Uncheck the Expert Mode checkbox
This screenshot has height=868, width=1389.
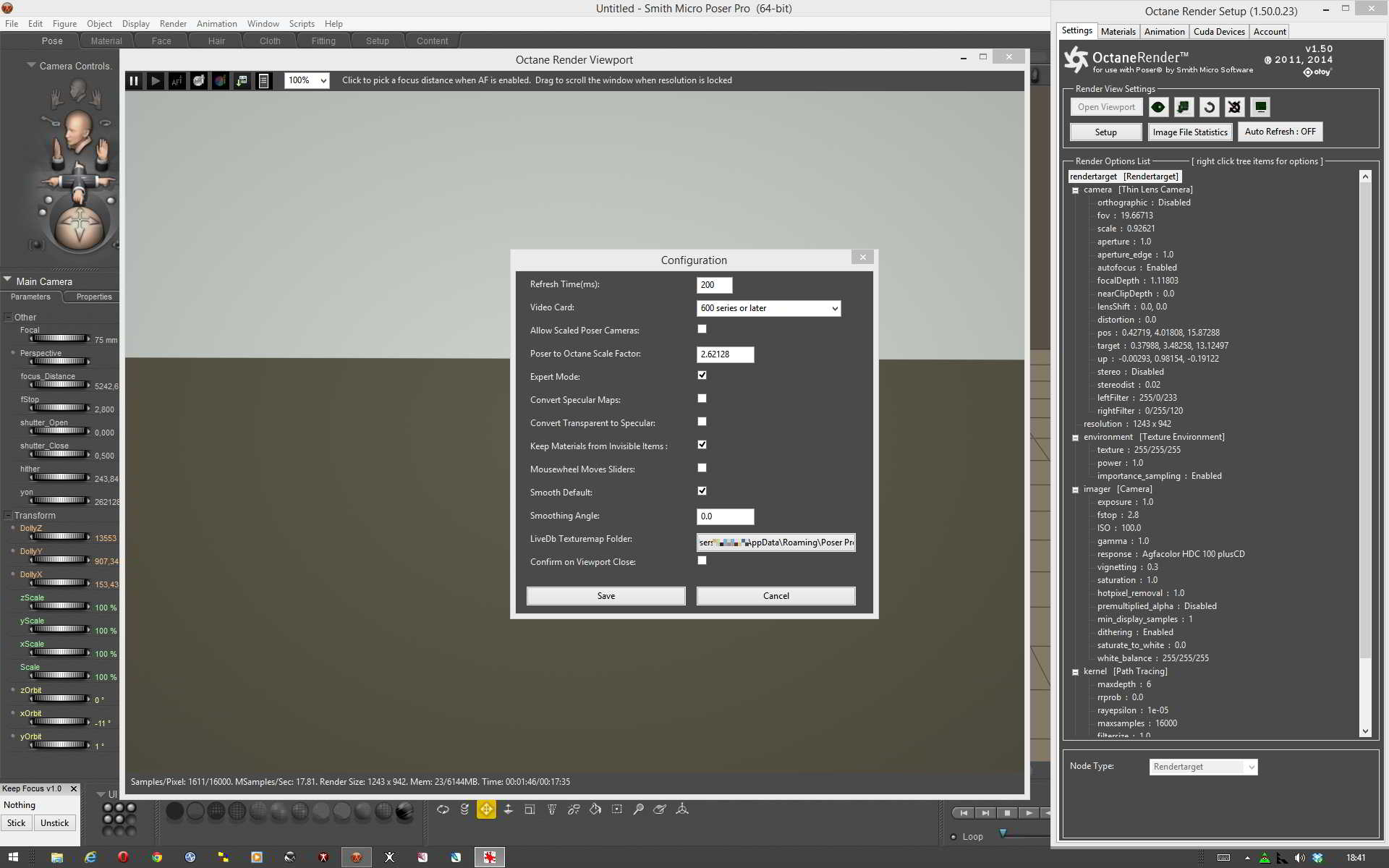click(702, 375)
